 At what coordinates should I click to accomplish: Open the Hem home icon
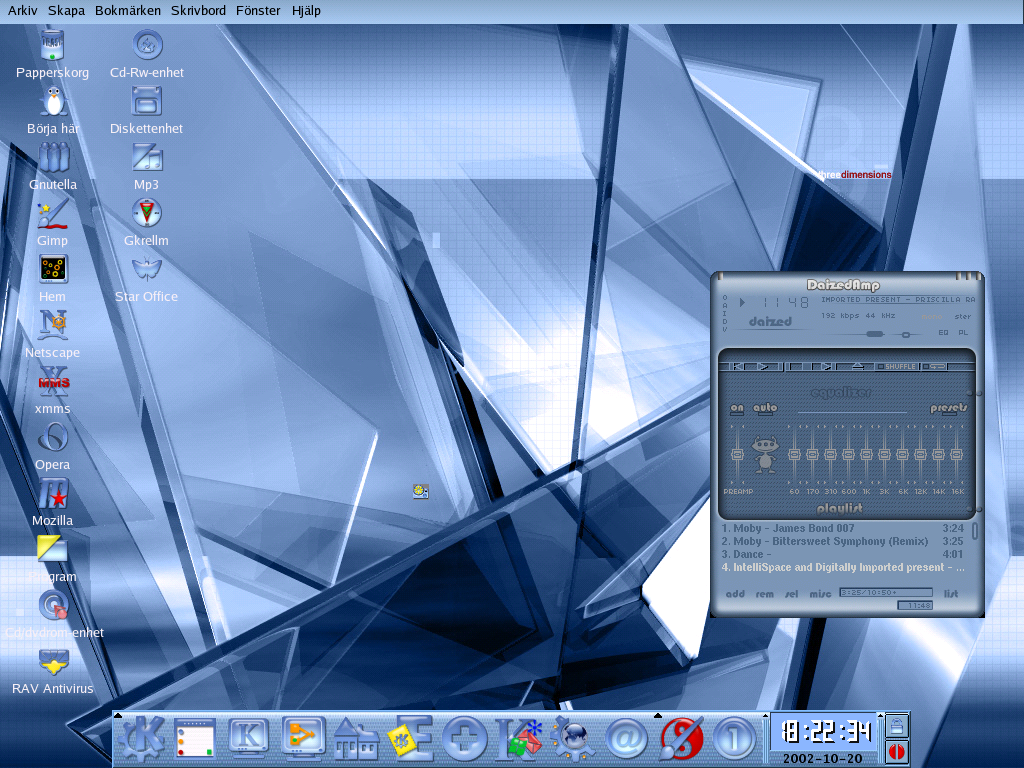(x=52, y=270)
